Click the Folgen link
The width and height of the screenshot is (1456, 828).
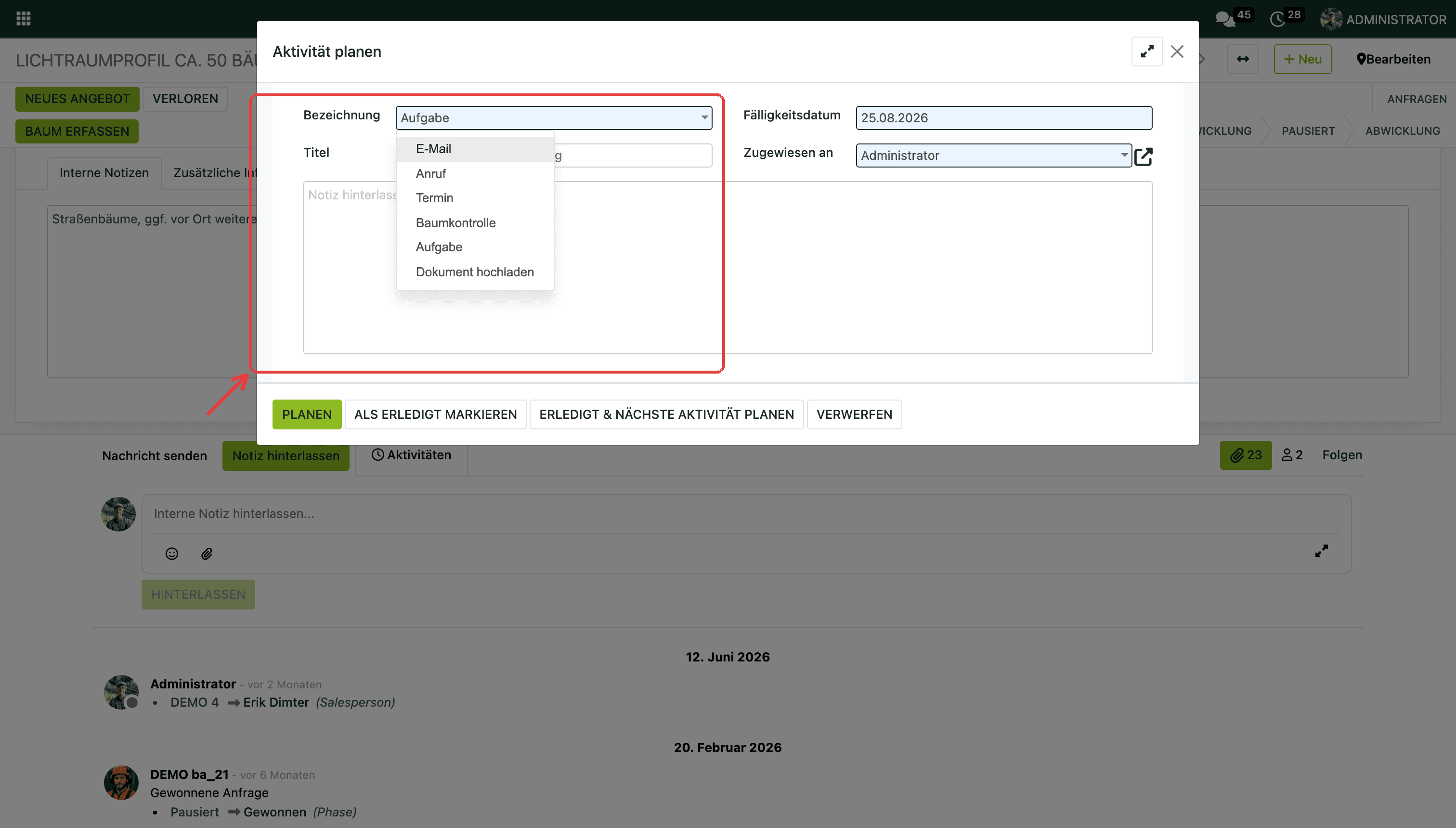[x=1342, y=455]
